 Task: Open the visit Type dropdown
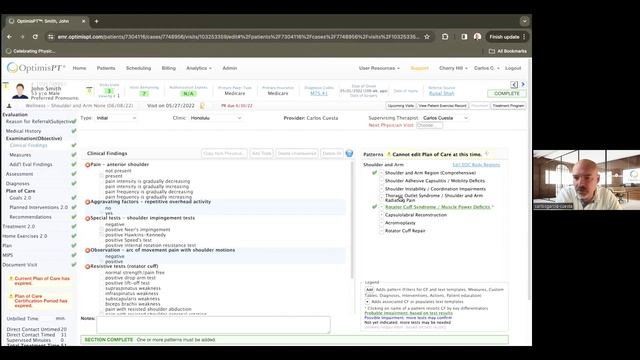[x=116, y=118]
